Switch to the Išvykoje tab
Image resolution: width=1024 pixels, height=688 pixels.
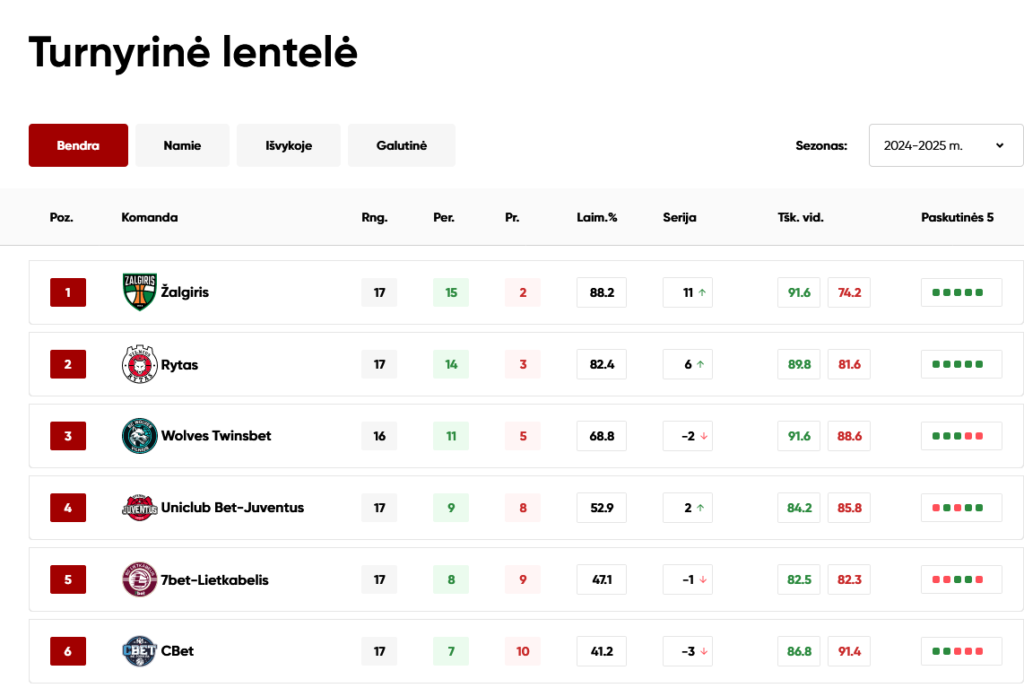[289, 146]
